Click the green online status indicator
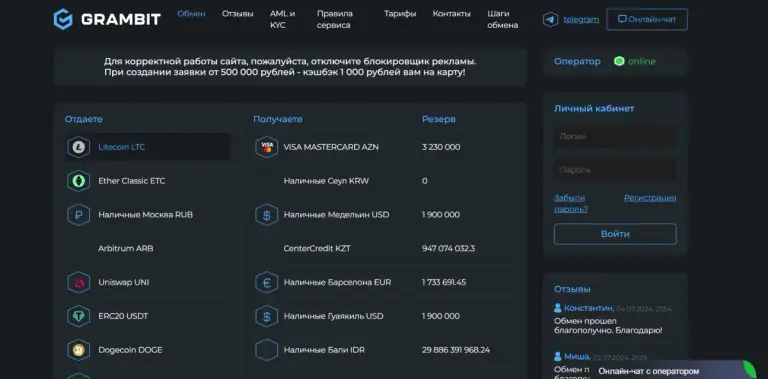This screenshot has height=379, width=768. click(619, 61)
